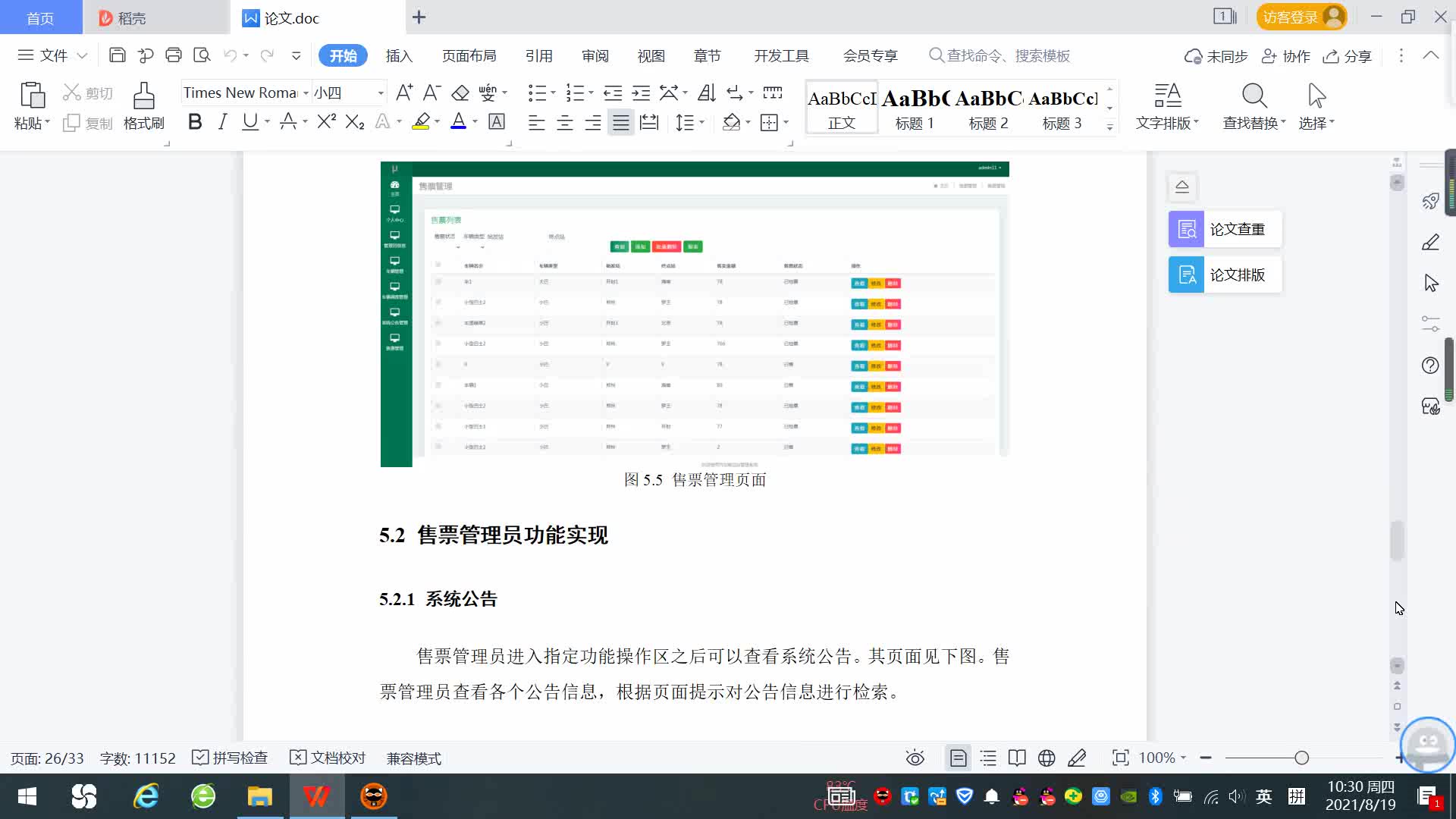Image resolution: width=1456 pixels, height=819 pixels.
Task: Switch to the 页面布局 tab
Action: pos(469,56)
